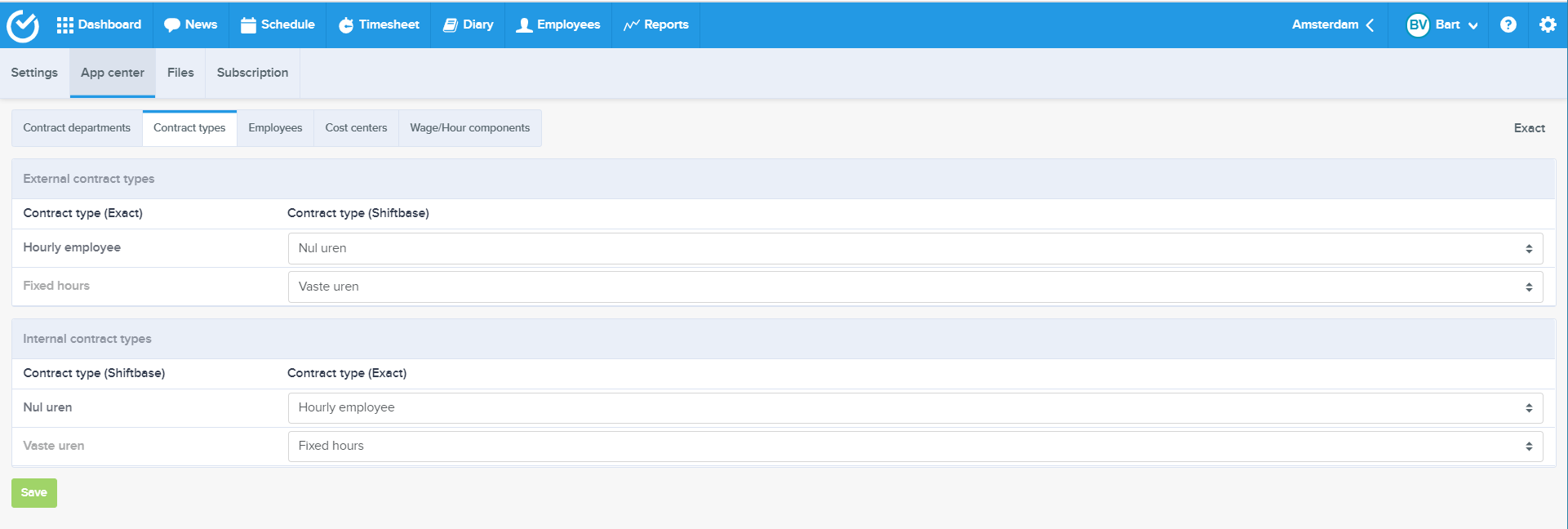Screen dimensions: 1568x529
Task: Click the Reports chart icon
Action: click(631, 25)
